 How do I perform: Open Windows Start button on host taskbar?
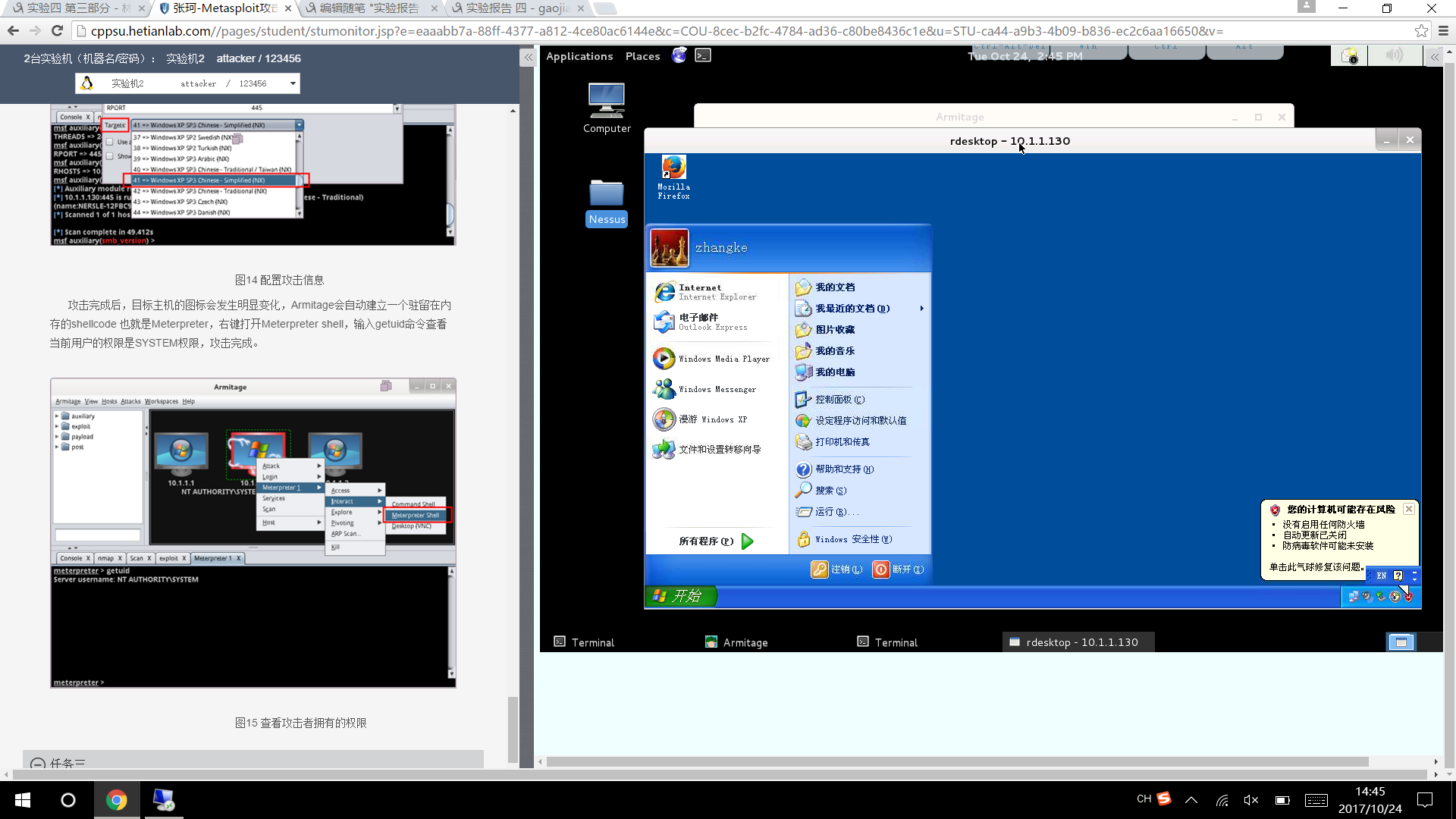[23, 800]
